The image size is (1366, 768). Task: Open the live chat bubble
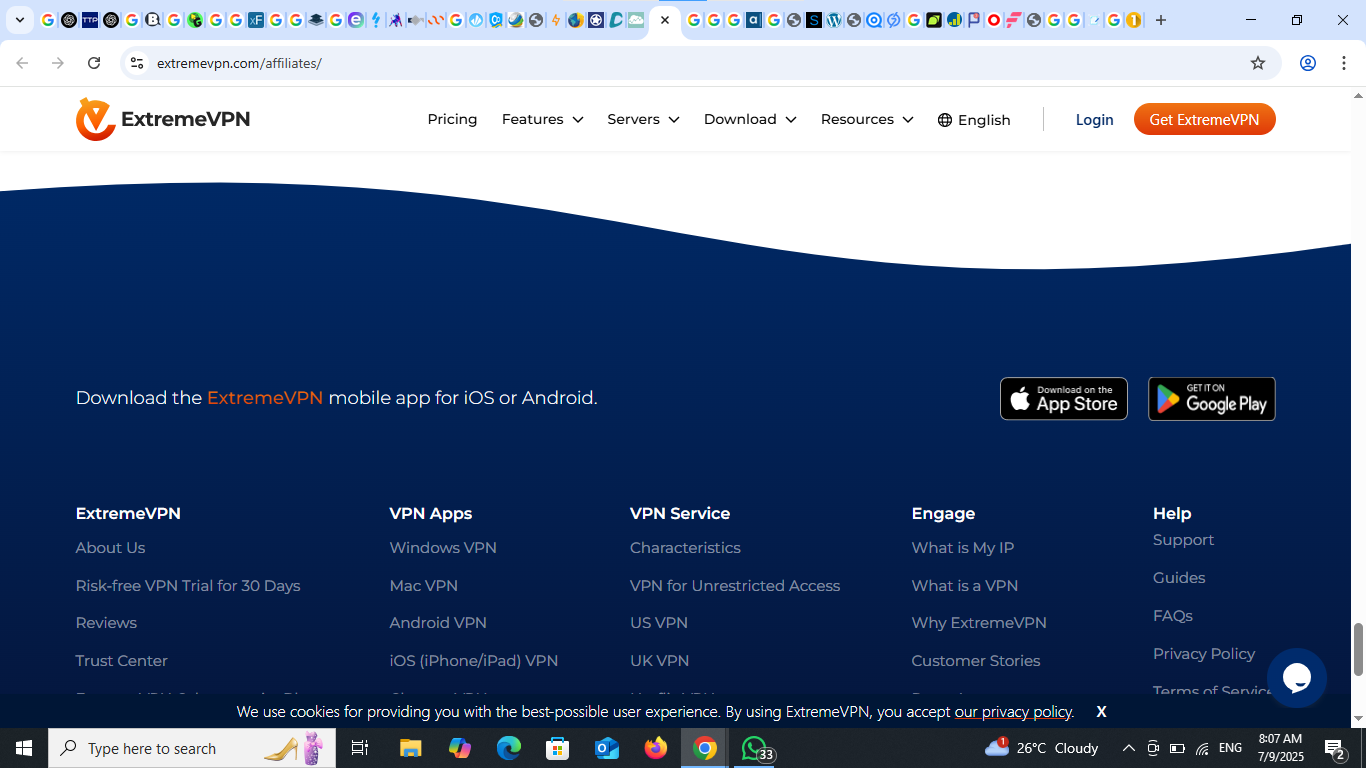pos(1297,678)
